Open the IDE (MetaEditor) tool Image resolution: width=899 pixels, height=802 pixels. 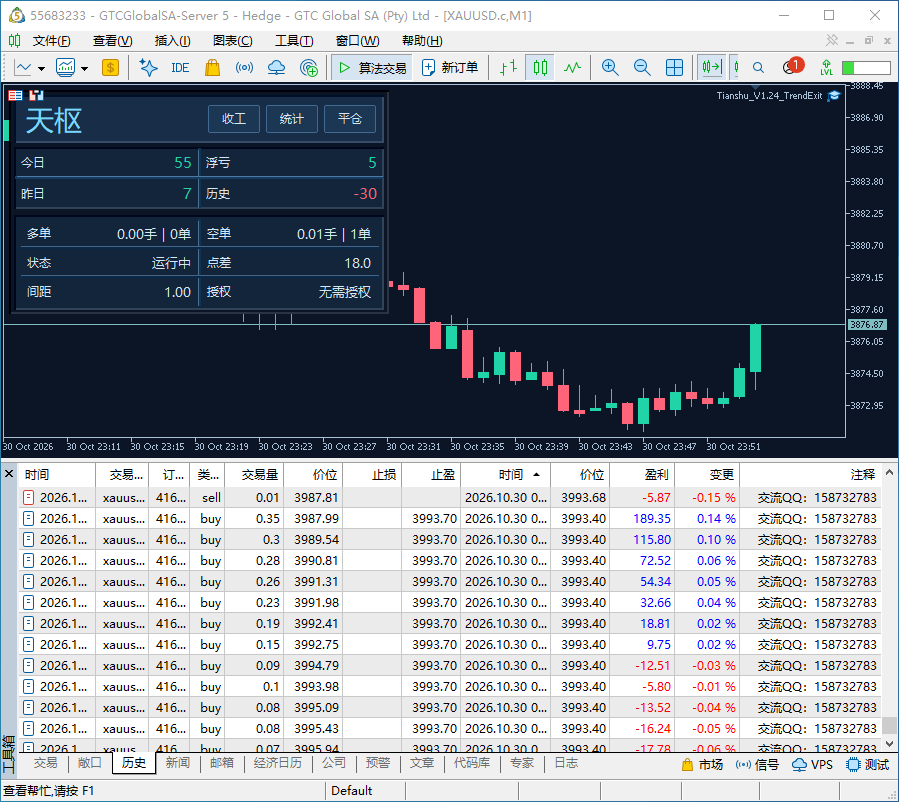click(x=180, y=68)
